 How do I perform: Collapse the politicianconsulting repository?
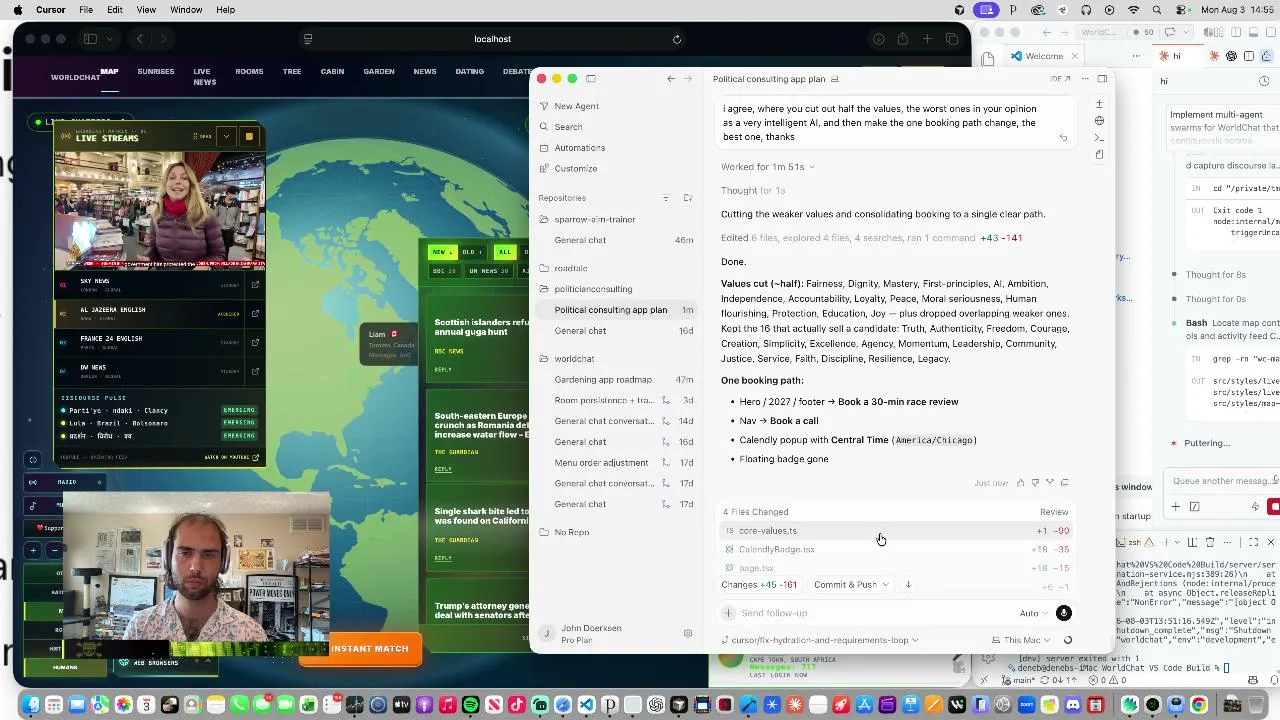593,289
